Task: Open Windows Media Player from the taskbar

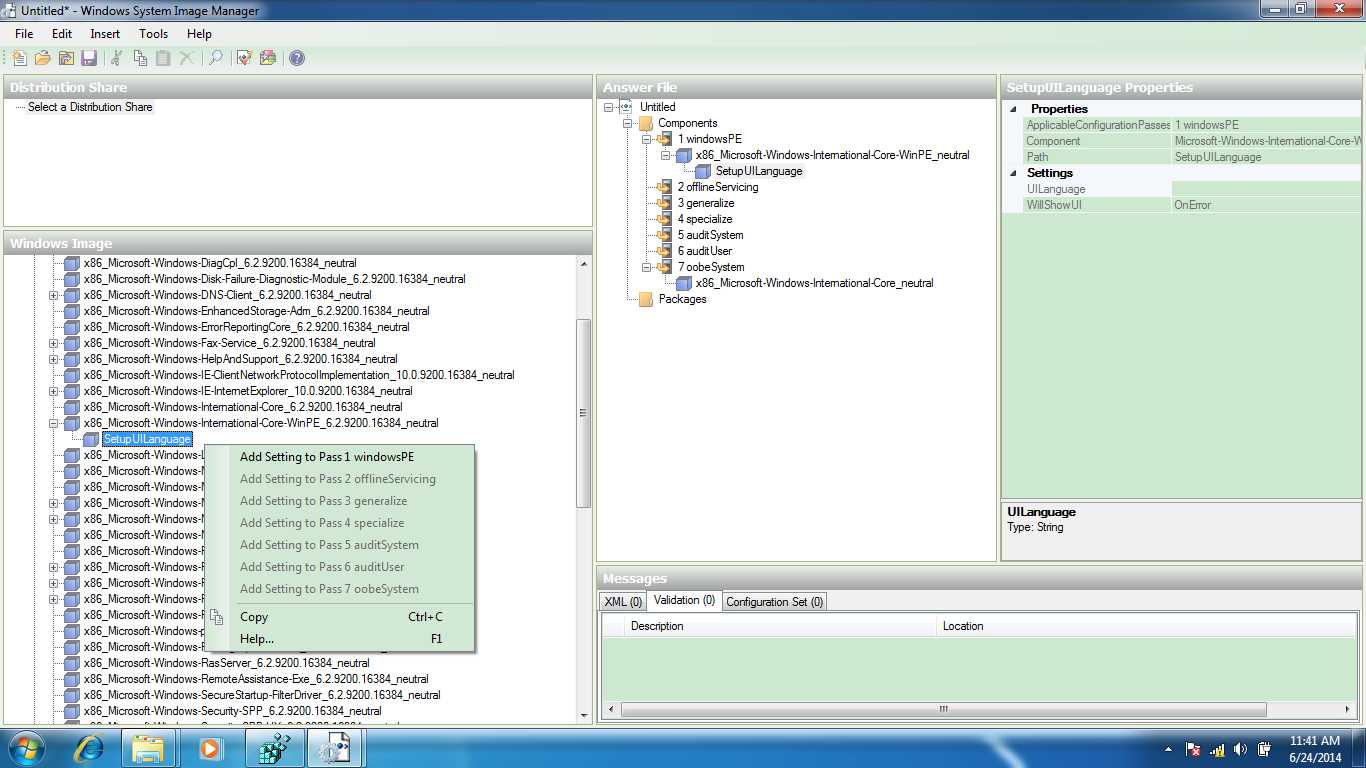Action: (x=210, y=748)
